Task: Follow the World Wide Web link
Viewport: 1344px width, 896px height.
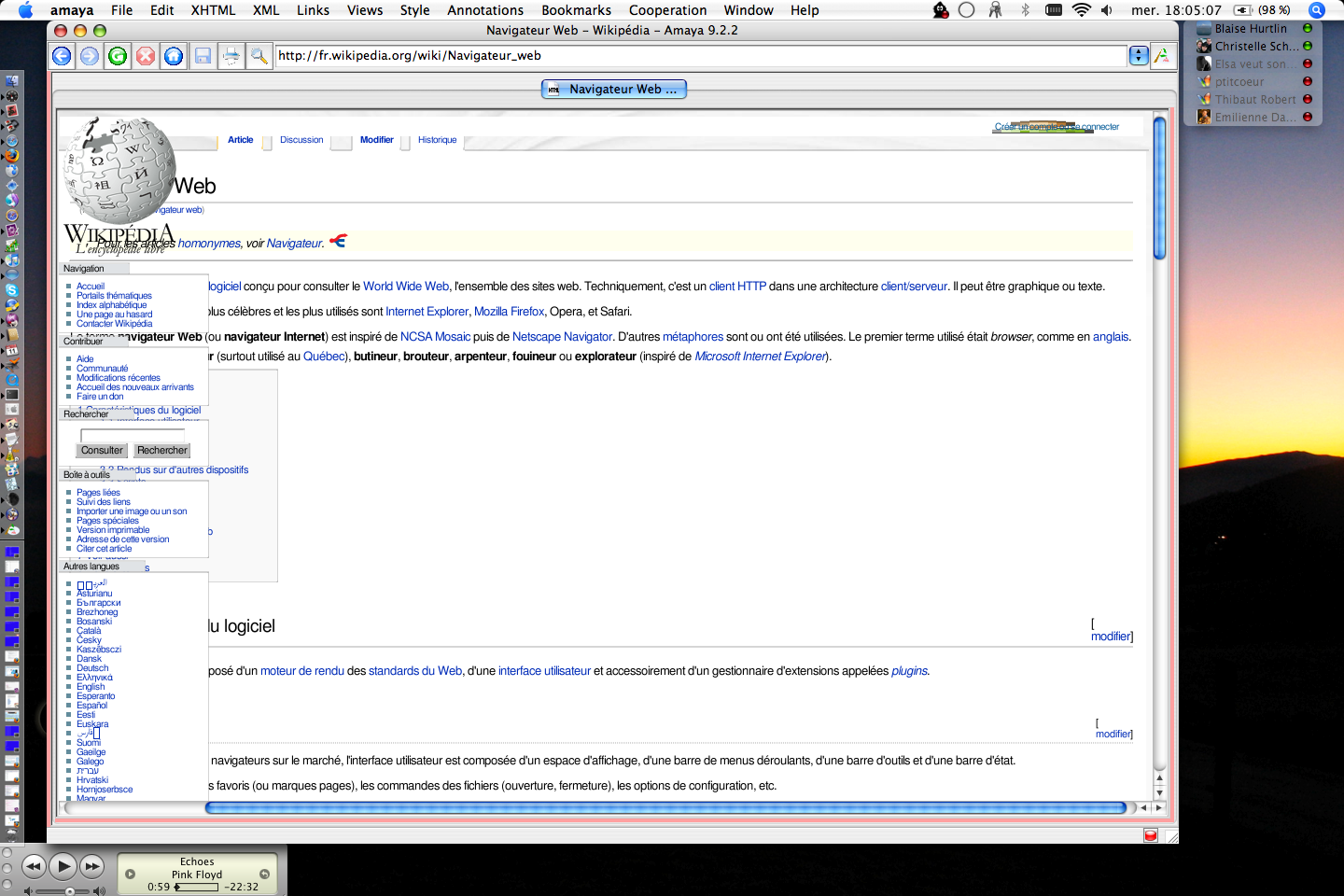Action: (x=406, y=287)
